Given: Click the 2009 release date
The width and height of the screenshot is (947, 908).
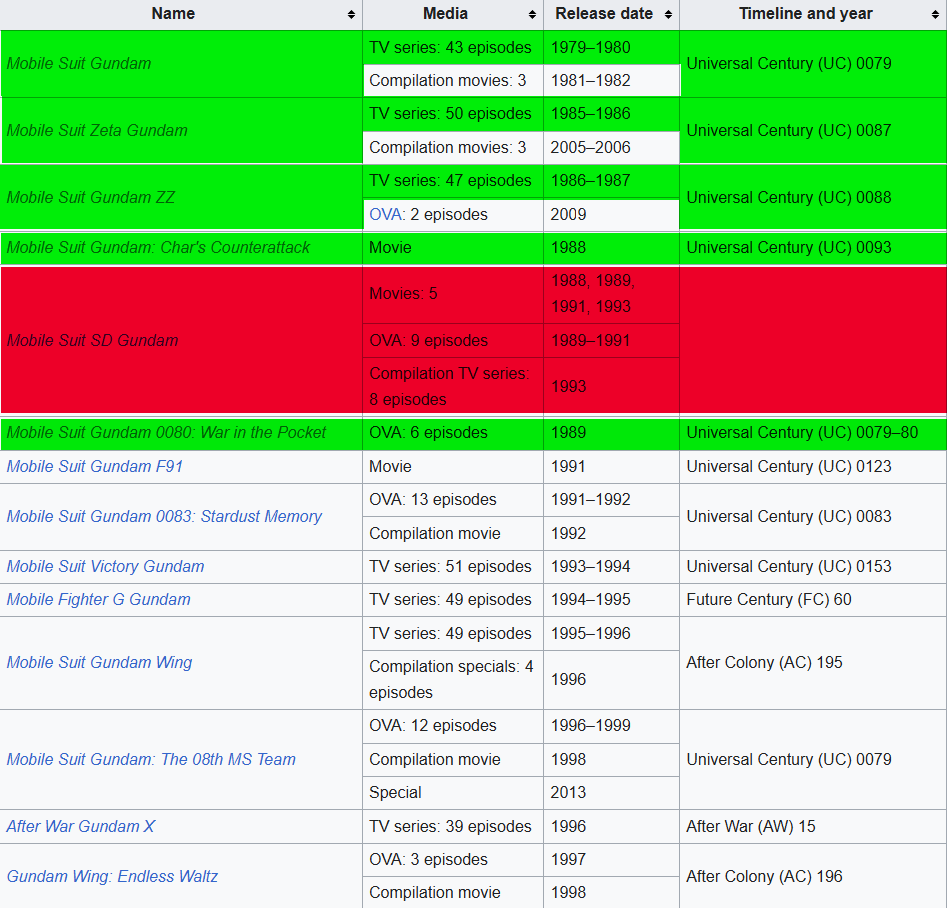Looking at the screenshot, I should 612,214.
